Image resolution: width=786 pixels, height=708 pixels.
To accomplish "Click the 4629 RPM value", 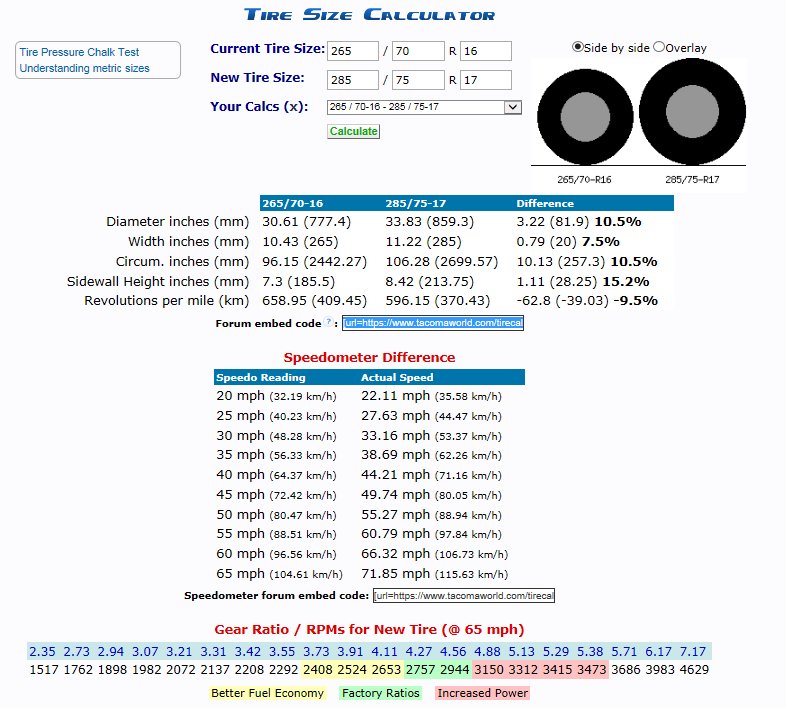I will 694,670.
